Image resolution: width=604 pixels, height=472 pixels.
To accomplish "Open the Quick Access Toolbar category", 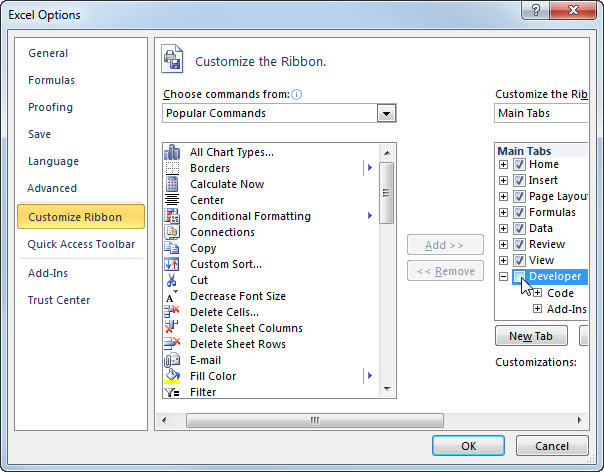I will pos(81,244).
